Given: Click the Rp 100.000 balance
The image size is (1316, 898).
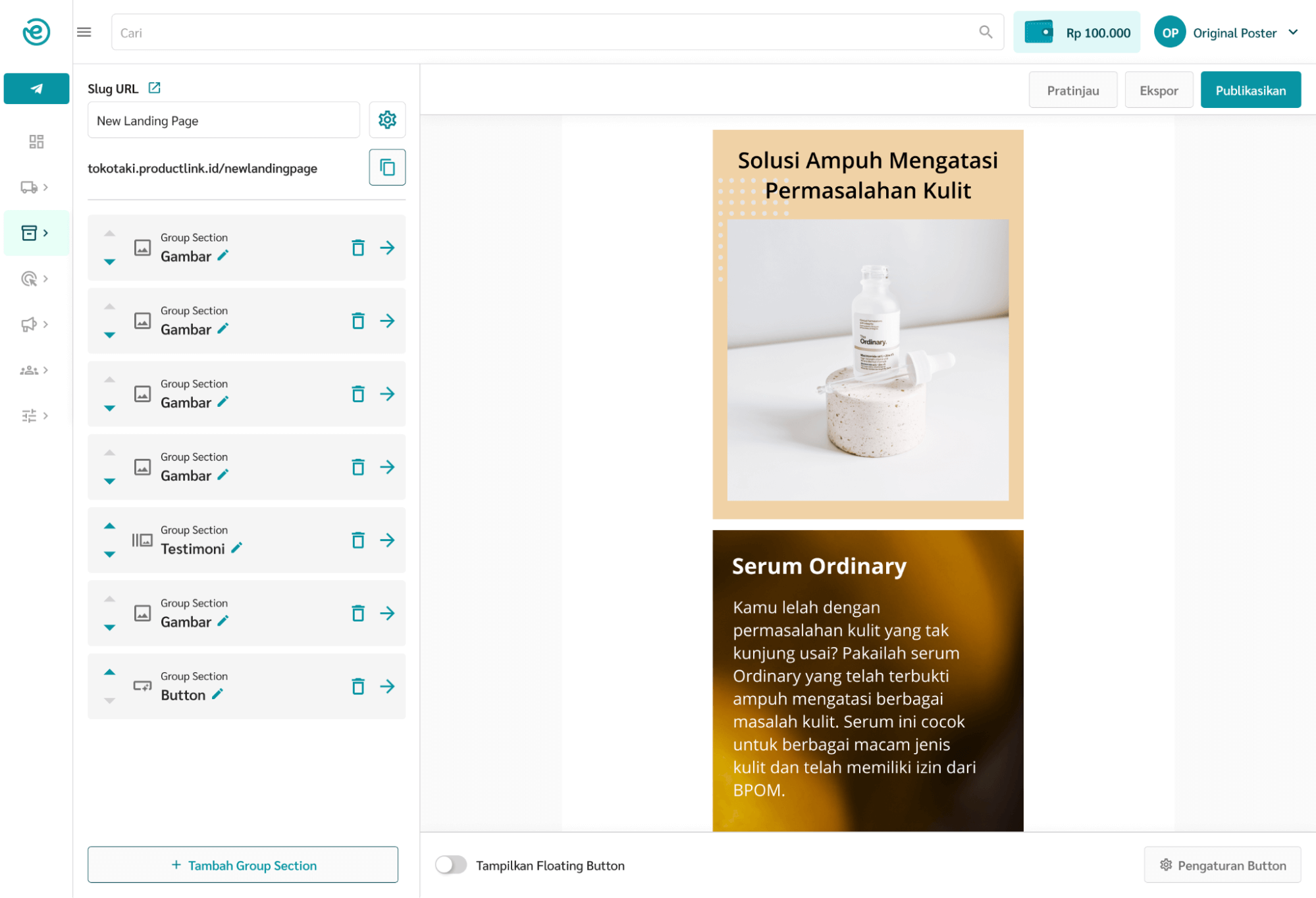Looking at the screenshot, I should tap(1098, 33).
